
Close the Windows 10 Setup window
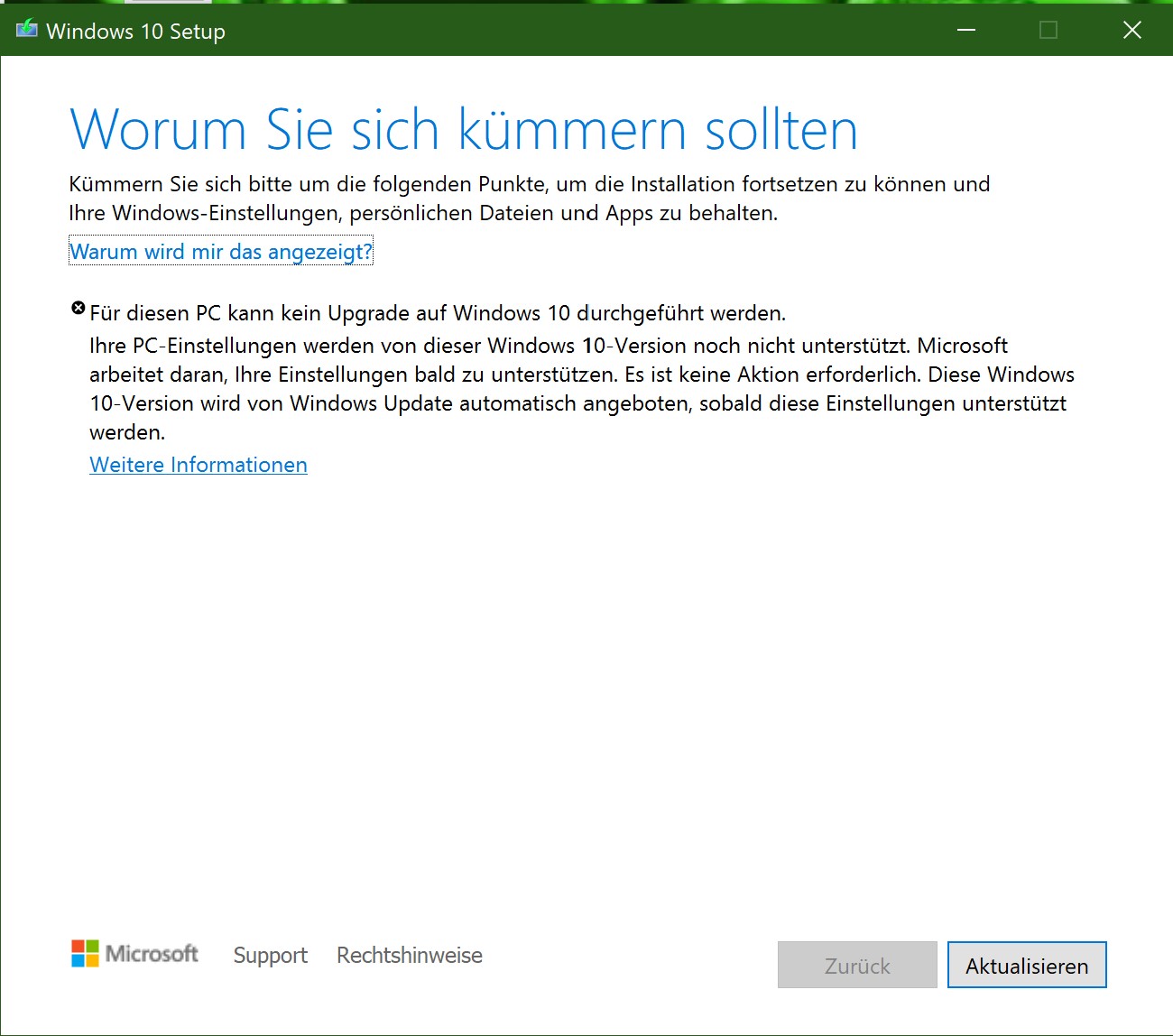point(1132,30)
